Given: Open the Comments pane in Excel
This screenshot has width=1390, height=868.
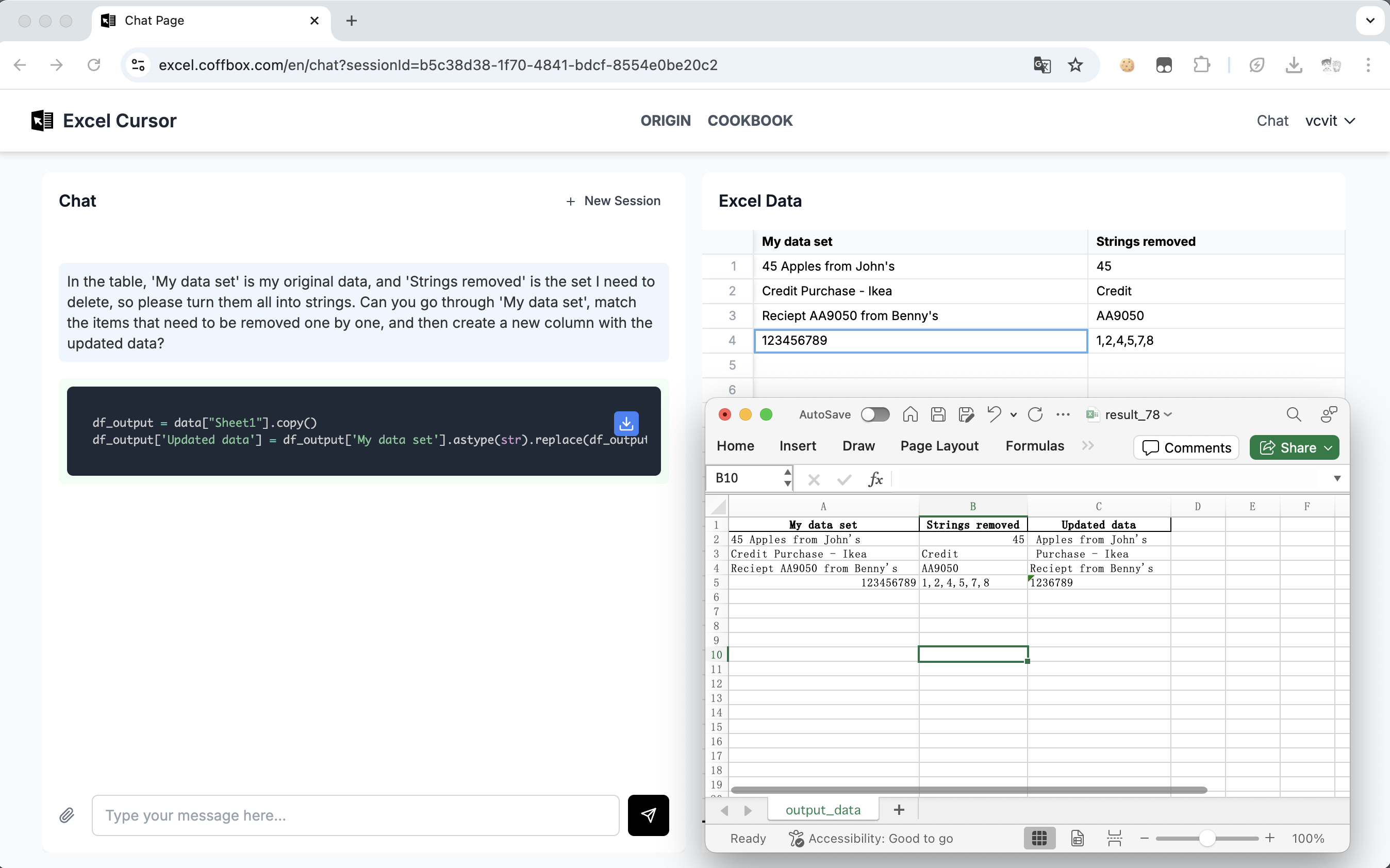Looking at the screenshot, I should tap(1186, 448).
